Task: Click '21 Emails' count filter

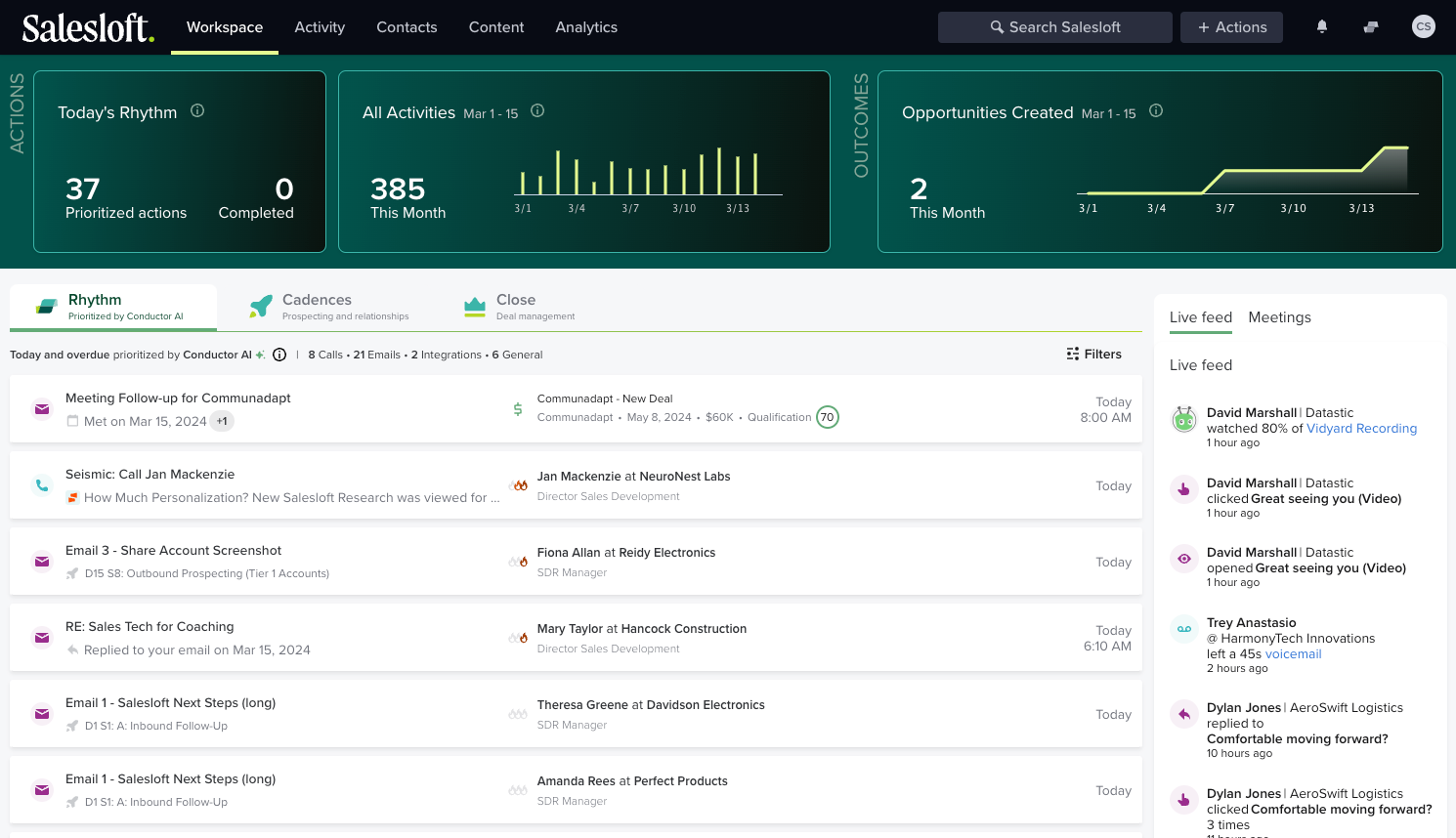Action: point(377,355)
